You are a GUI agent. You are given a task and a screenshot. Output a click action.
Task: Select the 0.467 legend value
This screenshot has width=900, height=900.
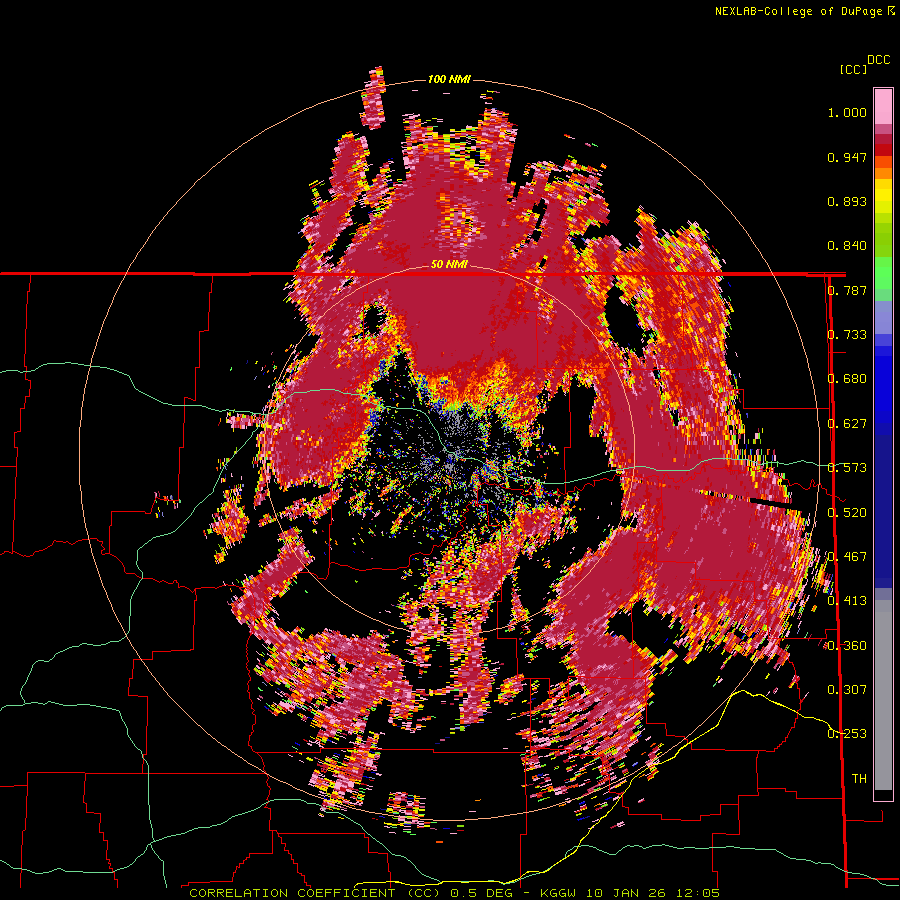[847, 557]
